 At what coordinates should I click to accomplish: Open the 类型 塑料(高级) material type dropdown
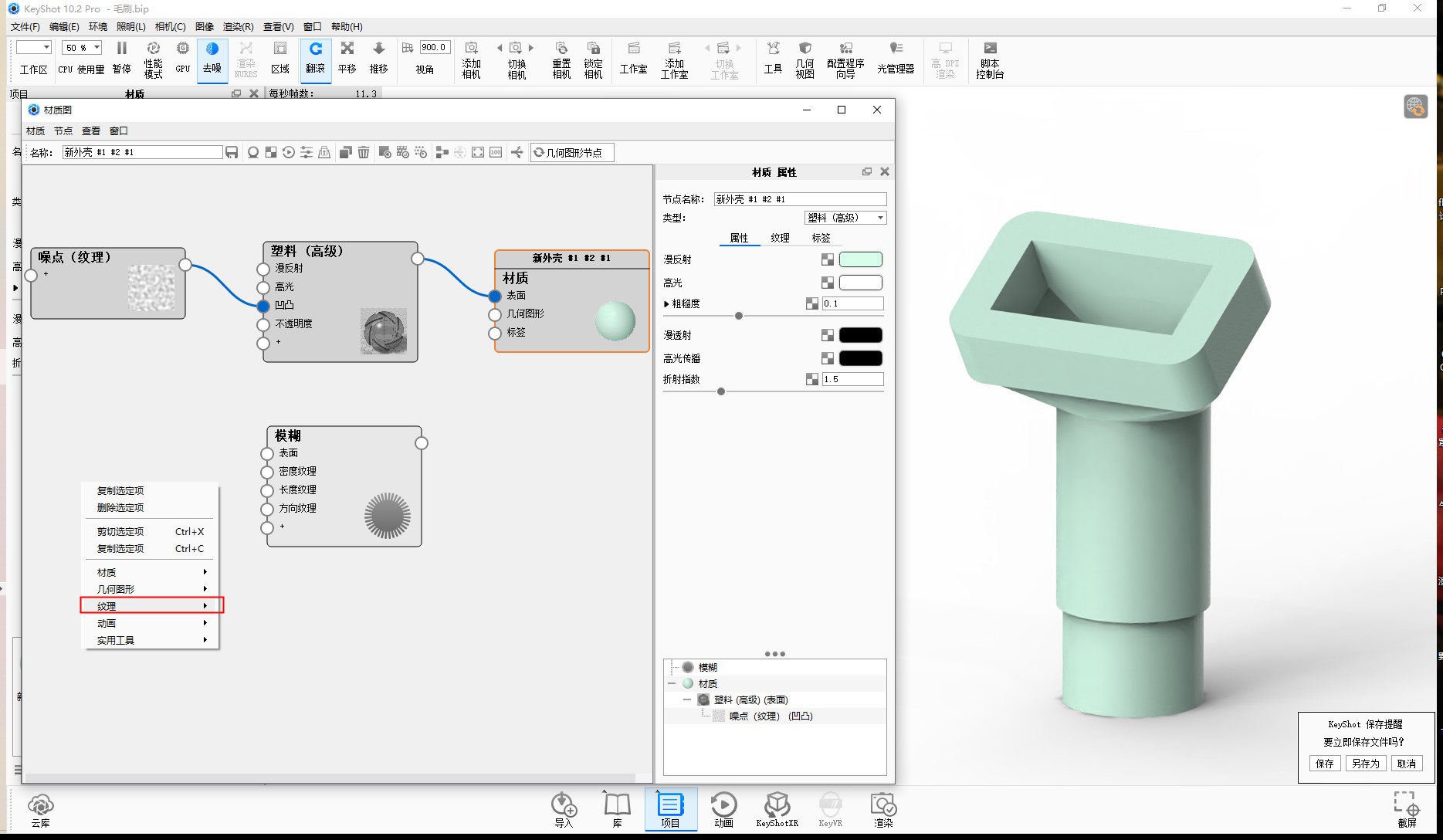point(845,218)
